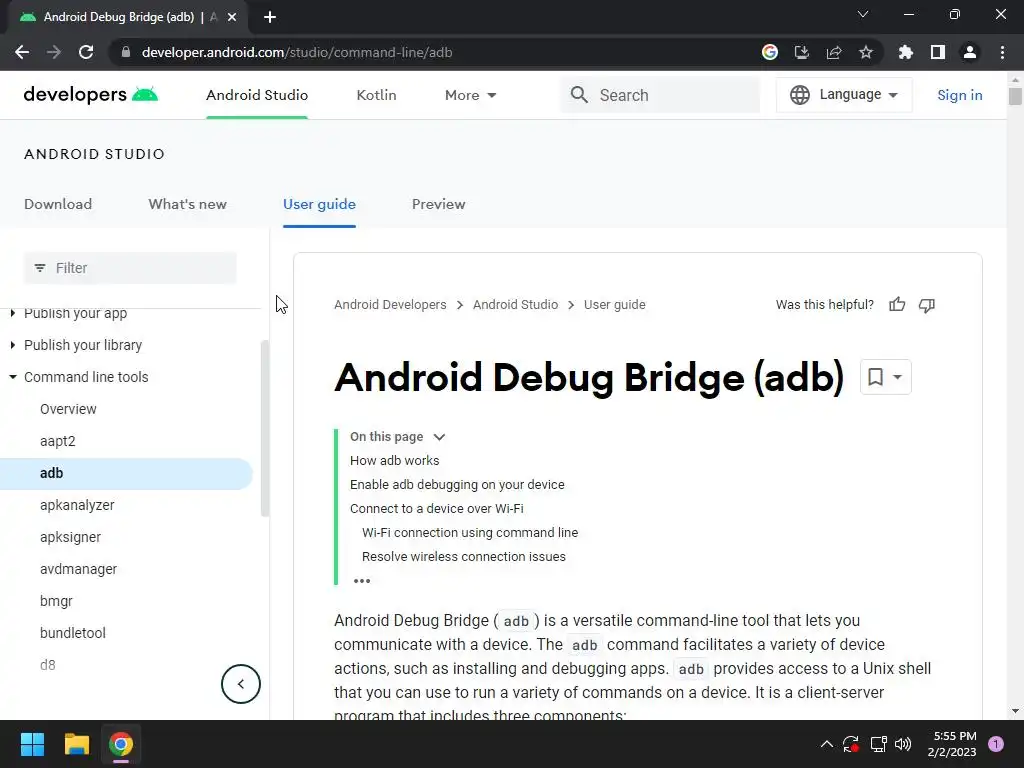Select the Kotlin header tab
The image size is (1024, 768).
tap(376, 95)
